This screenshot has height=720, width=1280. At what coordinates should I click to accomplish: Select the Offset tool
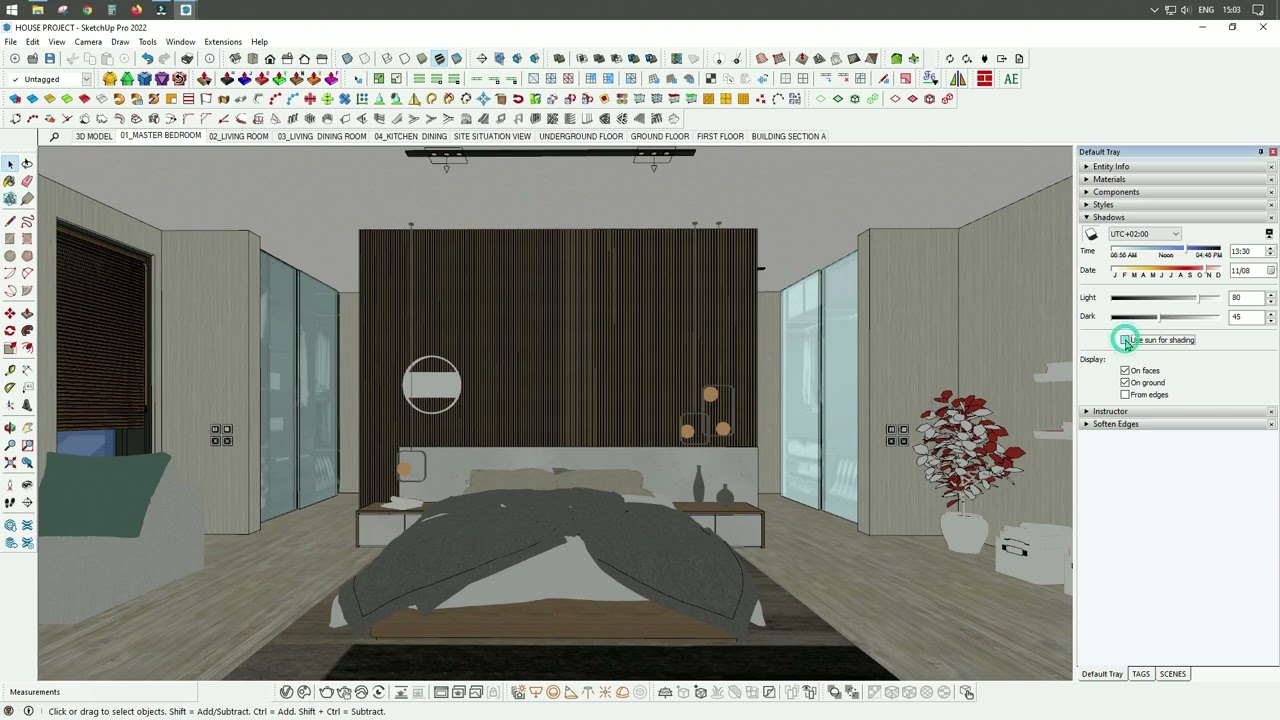coord(27,349)
